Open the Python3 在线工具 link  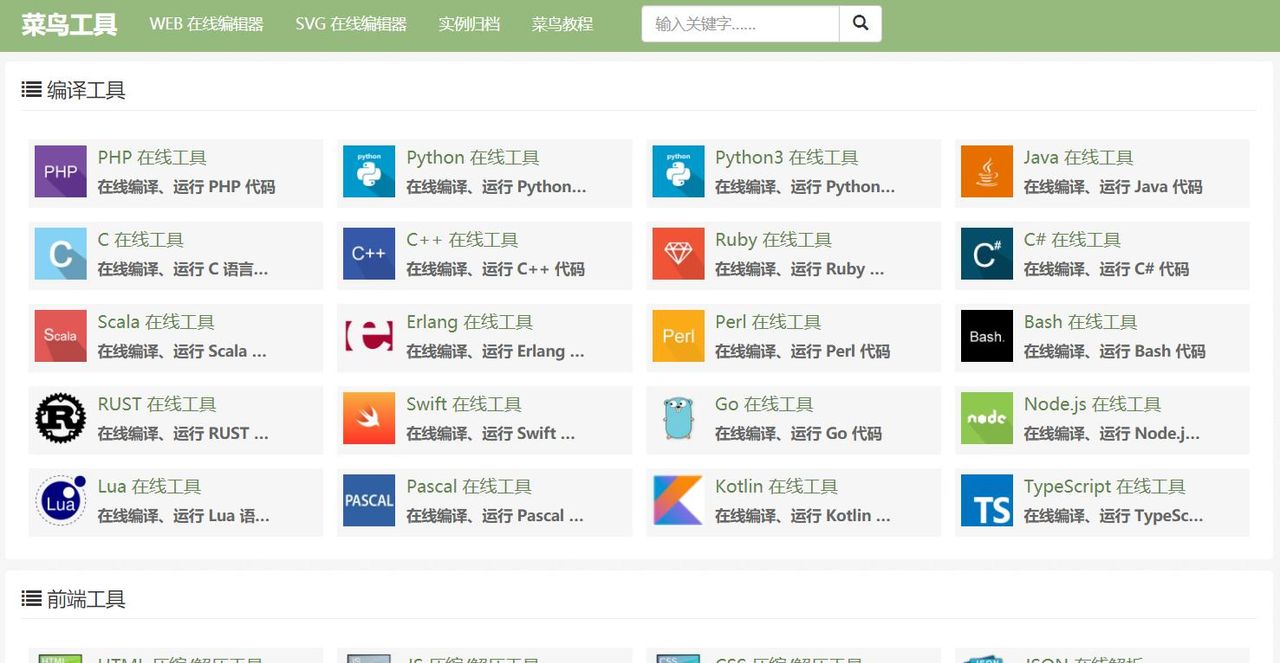coord(786,158)
